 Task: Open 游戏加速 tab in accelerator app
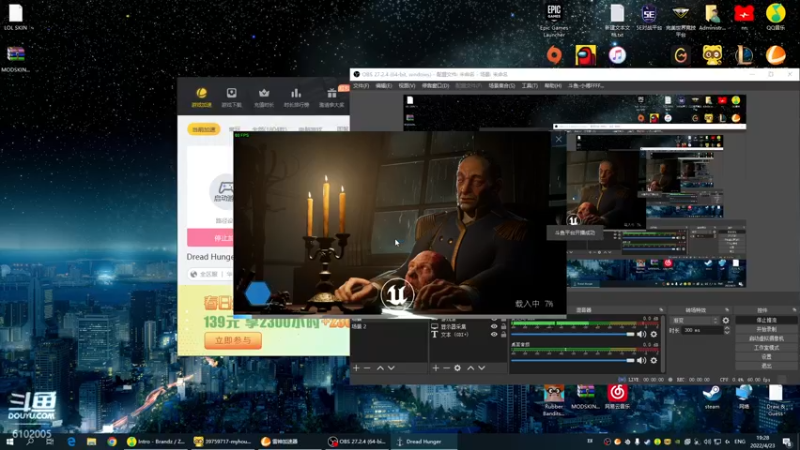(x=202, y=97)
